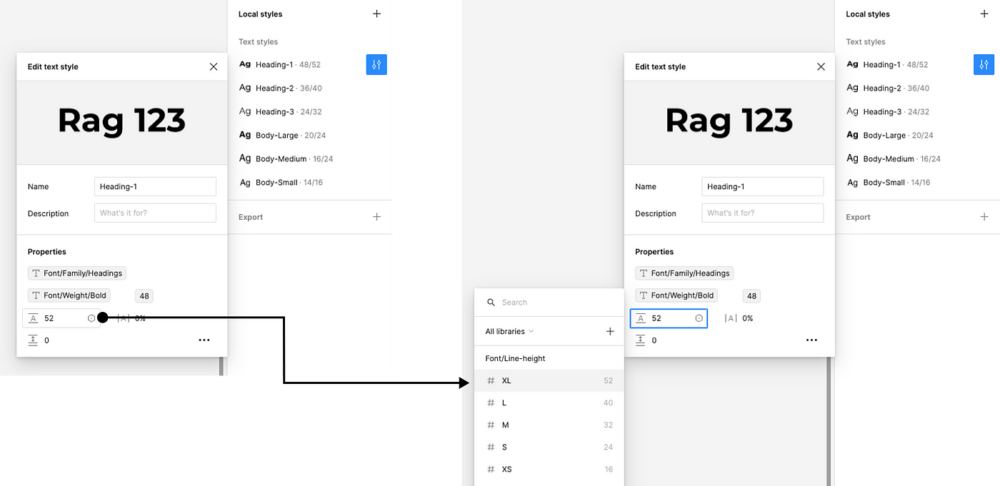Image resolution: width=1000 pixels, height=486 pixels.
Task: Click the font size 48 chip in right panel
Action: coord(752,296)
